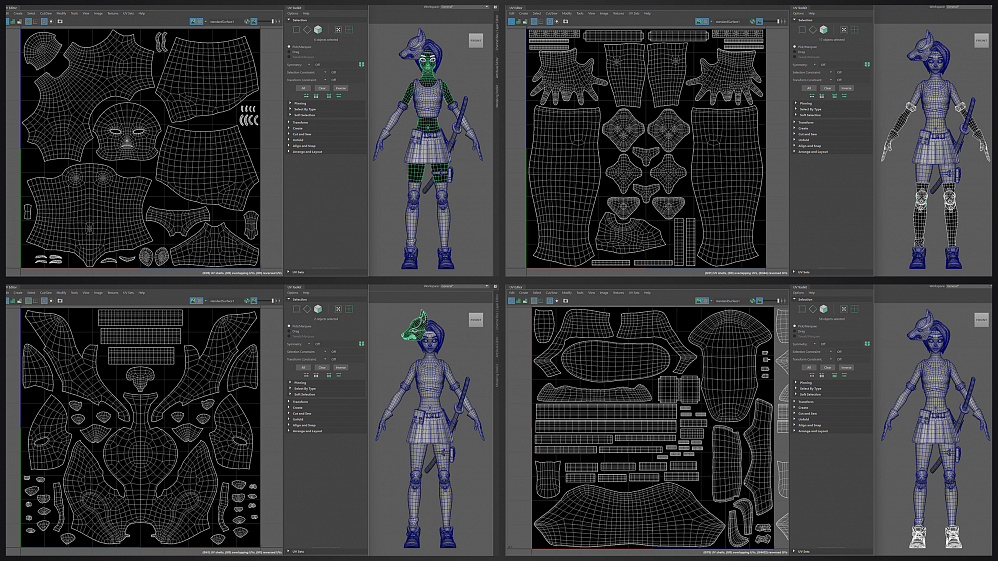This screenshot has height=561, width=998.
Task: Select diamond UV mode icon in top-left UV Toolkit
Action: (307, 30)
